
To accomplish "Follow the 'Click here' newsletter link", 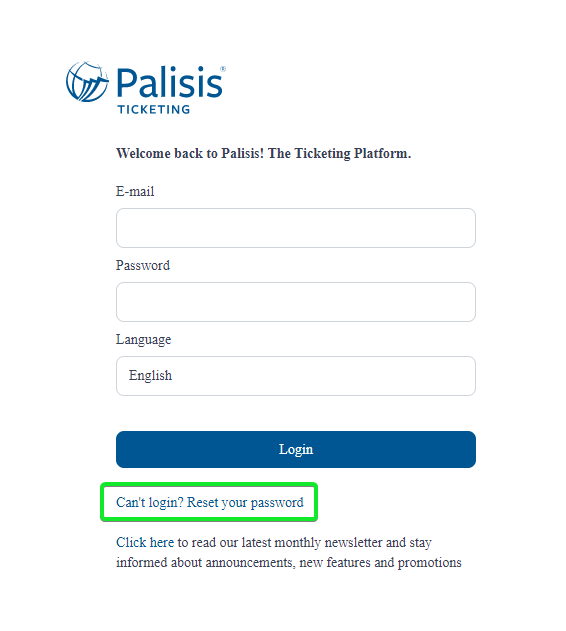I will (145, 542).
